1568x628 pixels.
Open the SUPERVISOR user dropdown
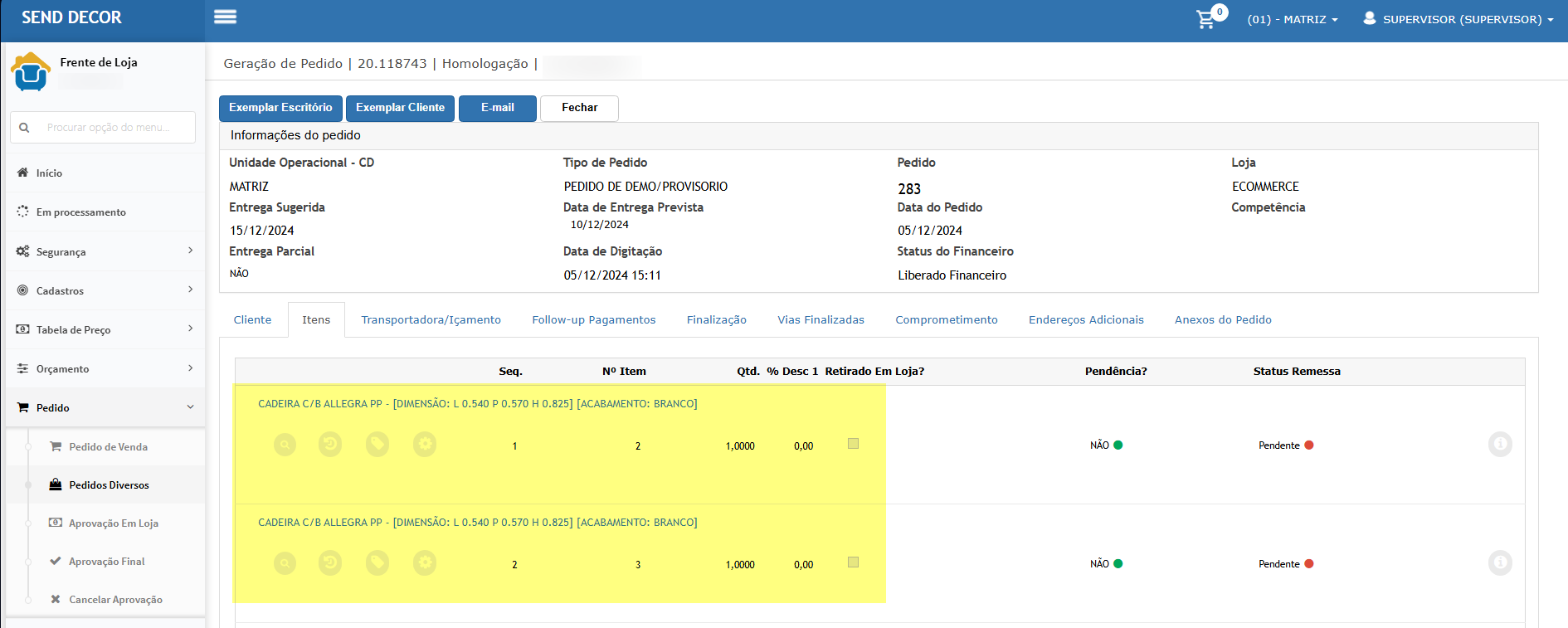coord(1458,19)
